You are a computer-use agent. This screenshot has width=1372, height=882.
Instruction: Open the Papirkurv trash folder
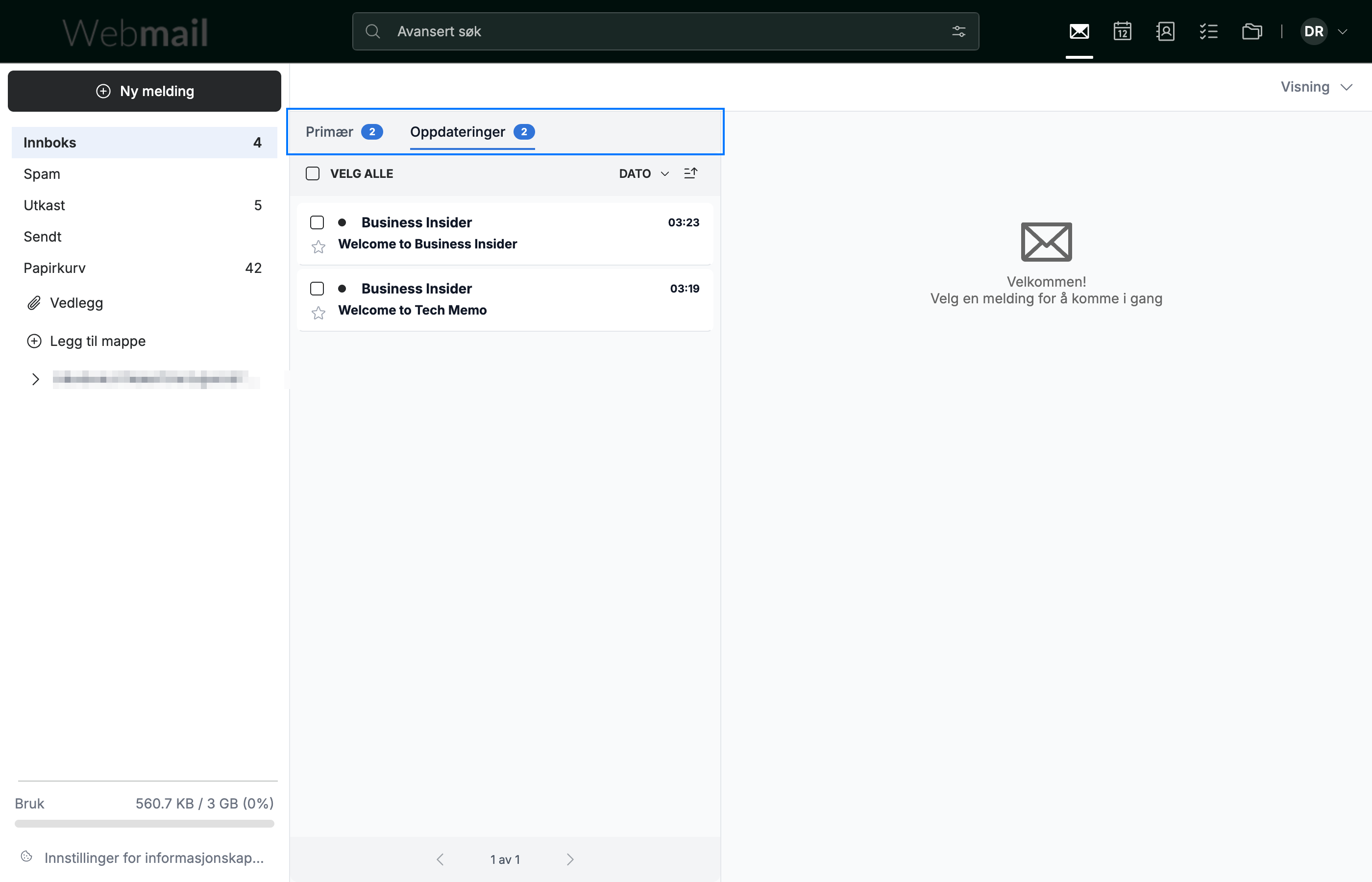click(x=144, y=268)
